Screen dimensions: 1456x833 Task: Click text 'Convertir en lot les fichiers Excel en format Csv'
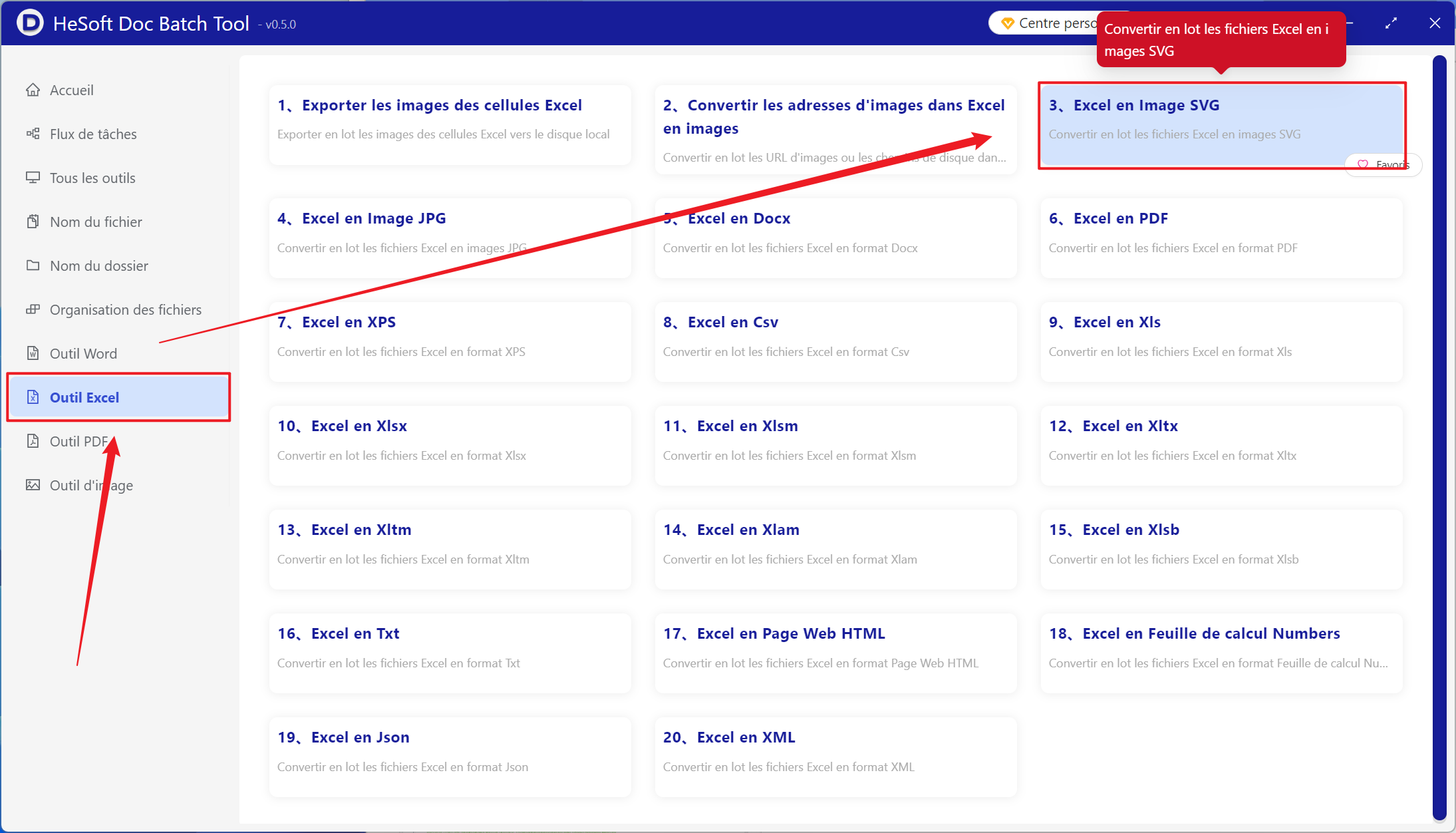786,351
